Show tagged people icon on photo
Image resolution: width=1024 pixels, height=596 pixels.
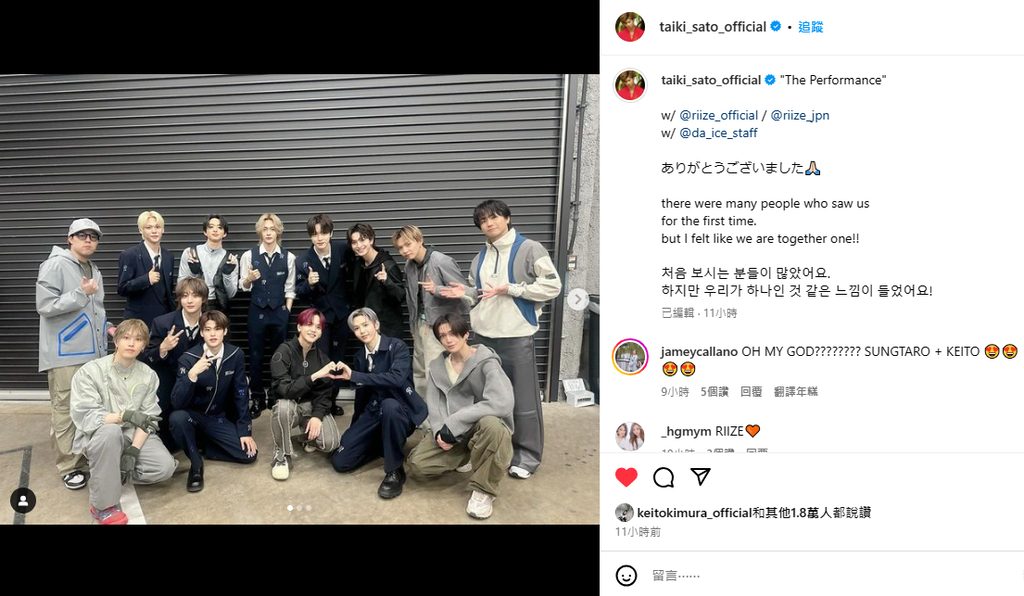(23, 501)
